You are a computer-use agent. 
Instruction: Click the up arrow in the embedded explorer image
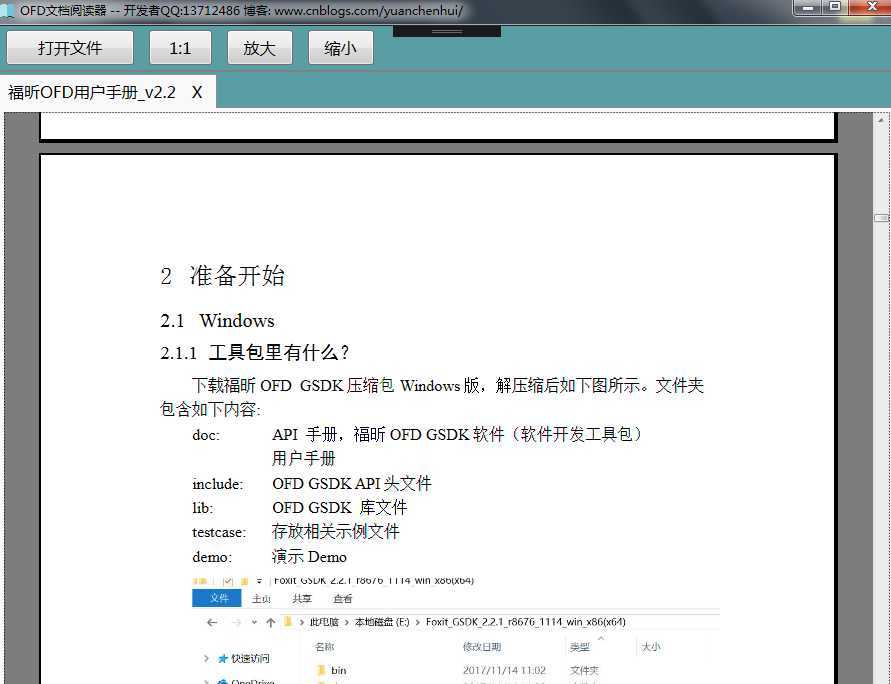click(270, 623)
